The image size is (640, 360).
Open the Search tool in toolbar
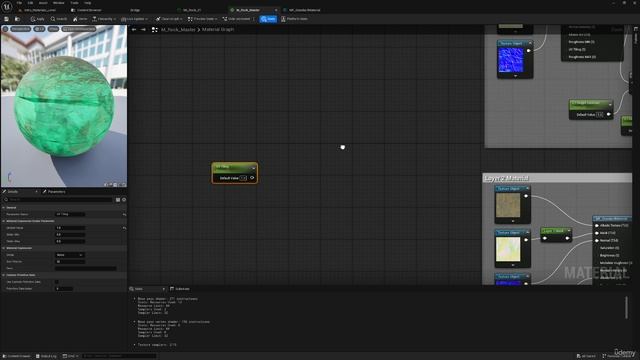click(59, 19)
